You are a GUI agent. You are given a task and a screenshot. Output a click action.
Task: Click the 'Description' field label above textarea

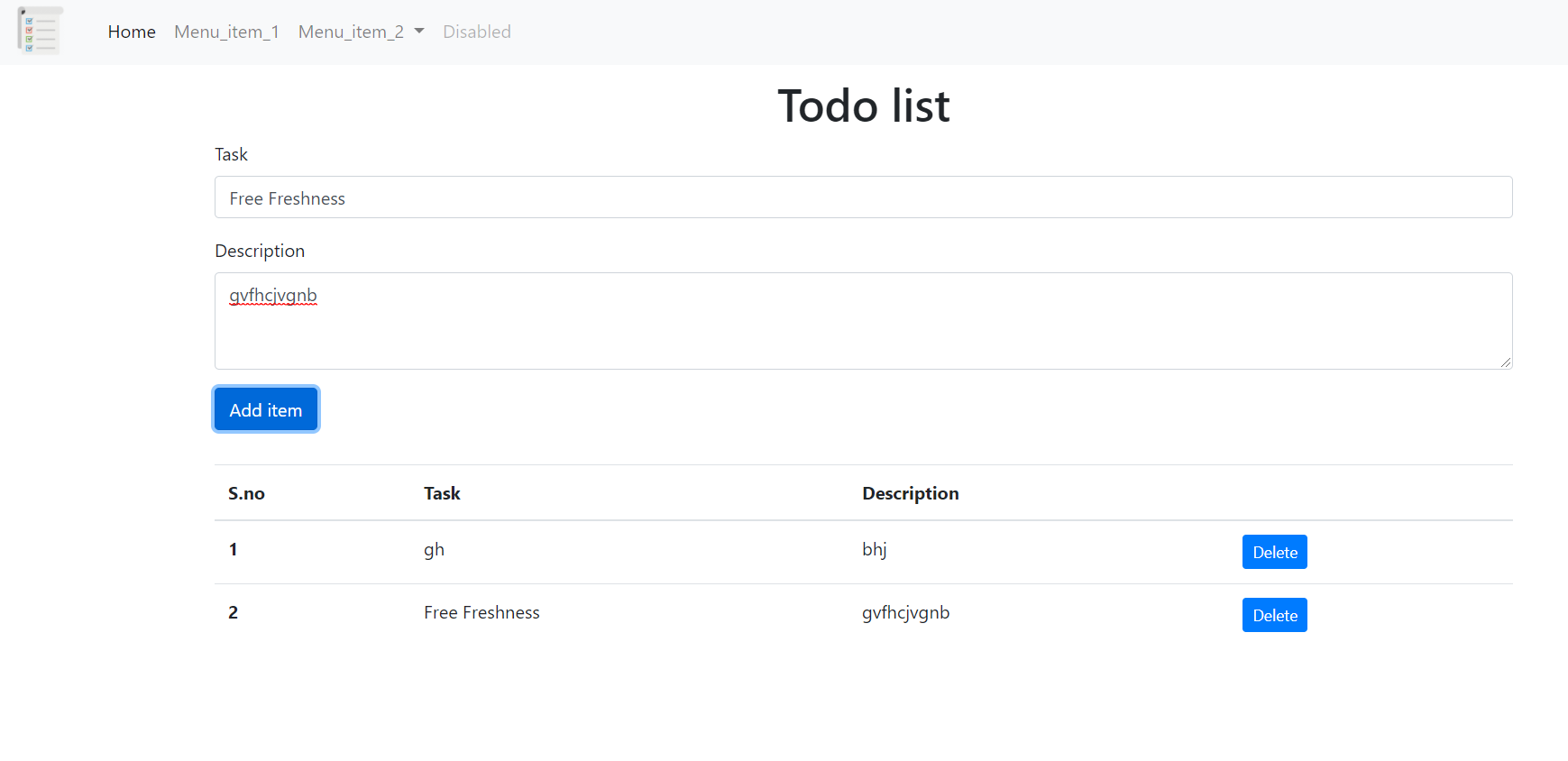(x=260, y=251)
